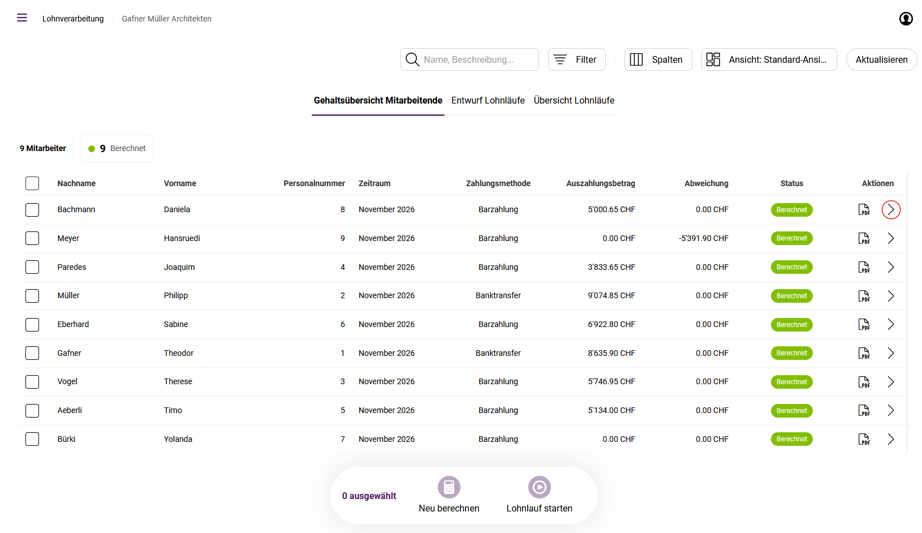Click the 9'074.85 CHF payout amount

[611, 296]
